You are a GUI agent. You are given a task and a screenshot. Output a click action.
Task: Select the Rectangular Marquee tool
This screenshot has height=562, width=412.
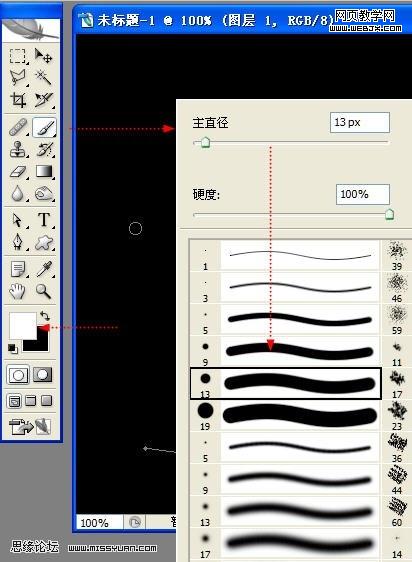[17, 56]
